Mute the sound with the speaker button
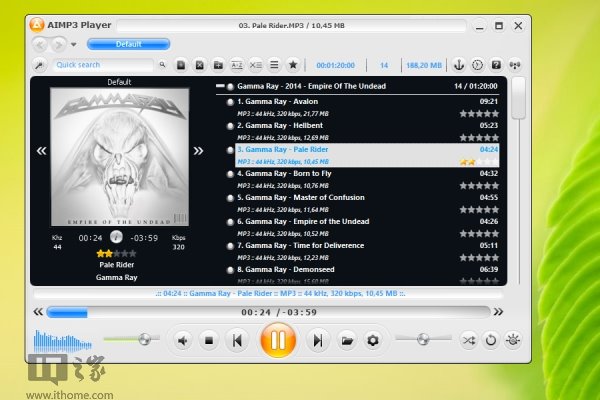Image resolution: width=600 pixels, height=400 pixels. [x=183, y=341]
